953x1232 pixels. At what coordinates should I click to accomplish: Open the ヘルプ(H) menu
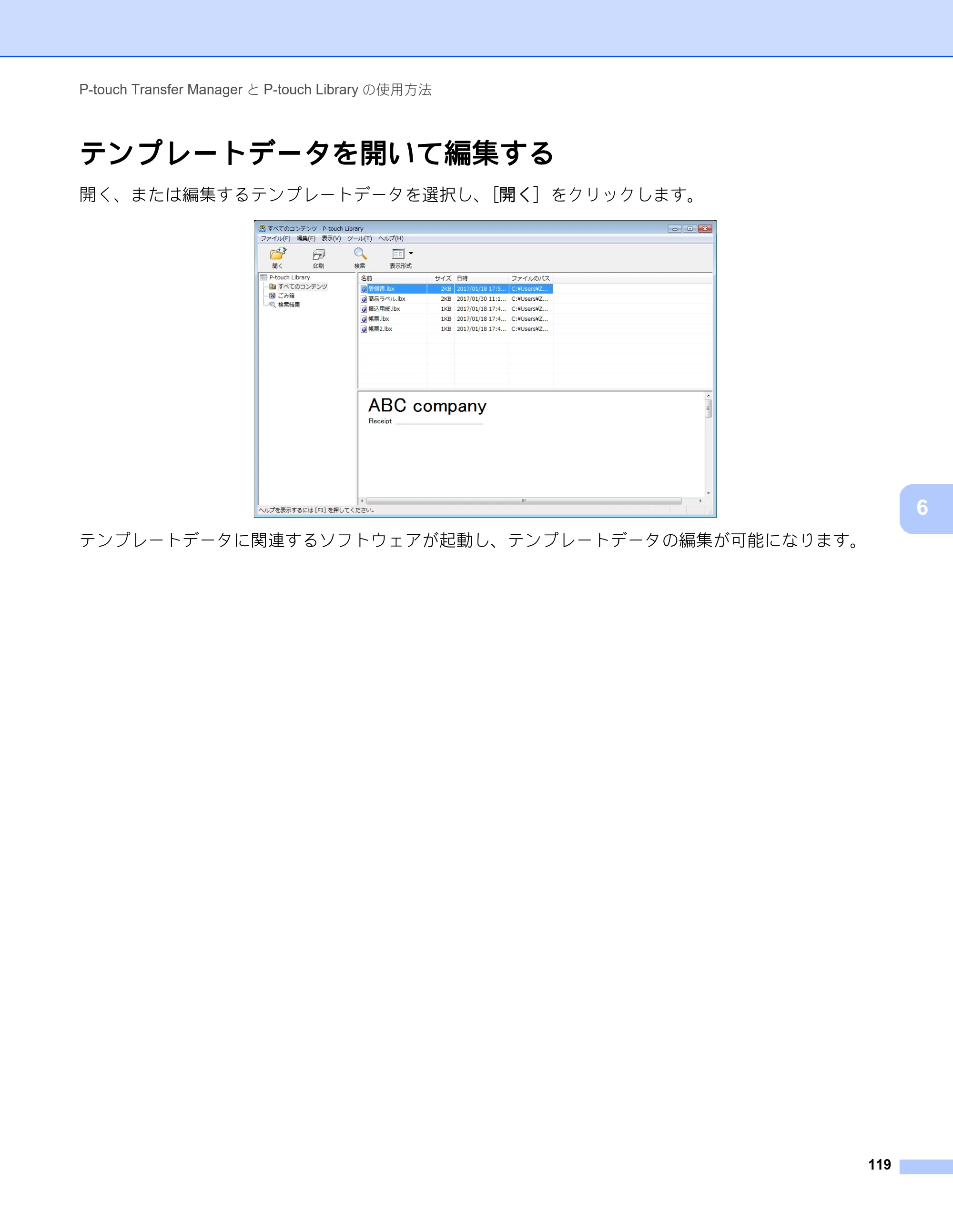pos(391,238)
